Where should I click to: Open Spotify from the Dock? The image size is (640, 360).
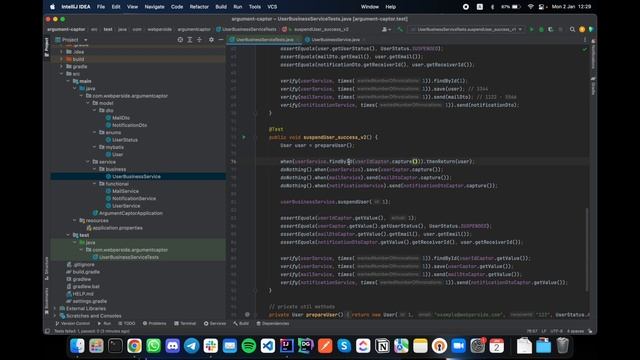tap(249, 346)
